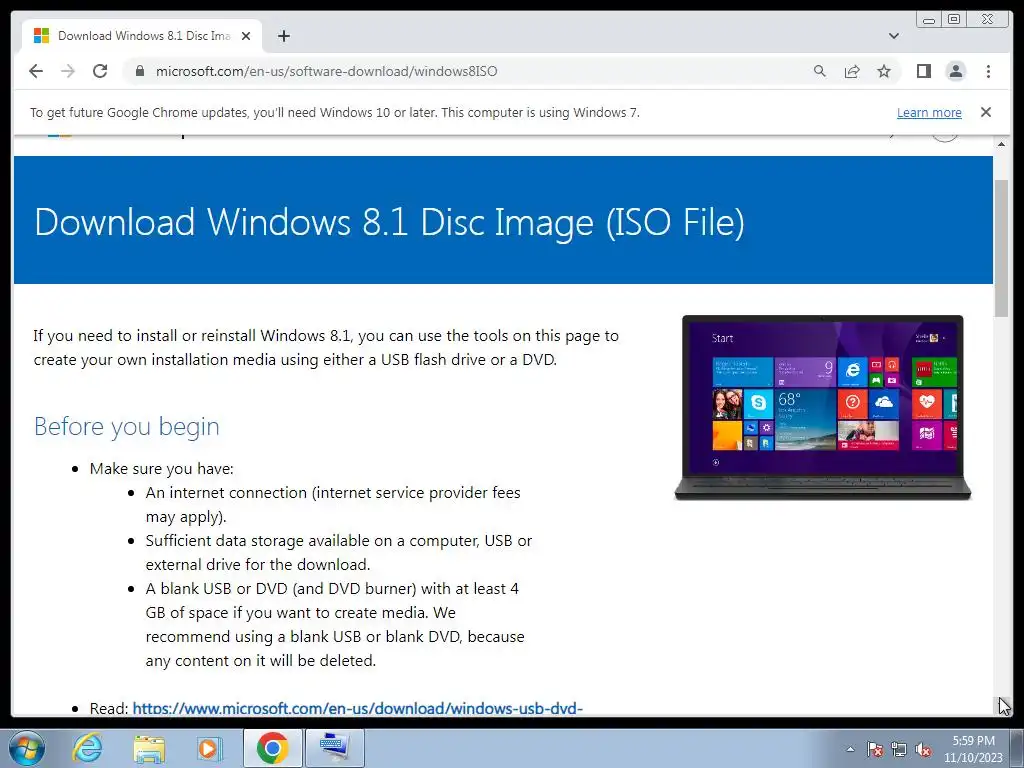
Task: Switch to Chrome in the taskbar
Action: (x=273, y=748)
